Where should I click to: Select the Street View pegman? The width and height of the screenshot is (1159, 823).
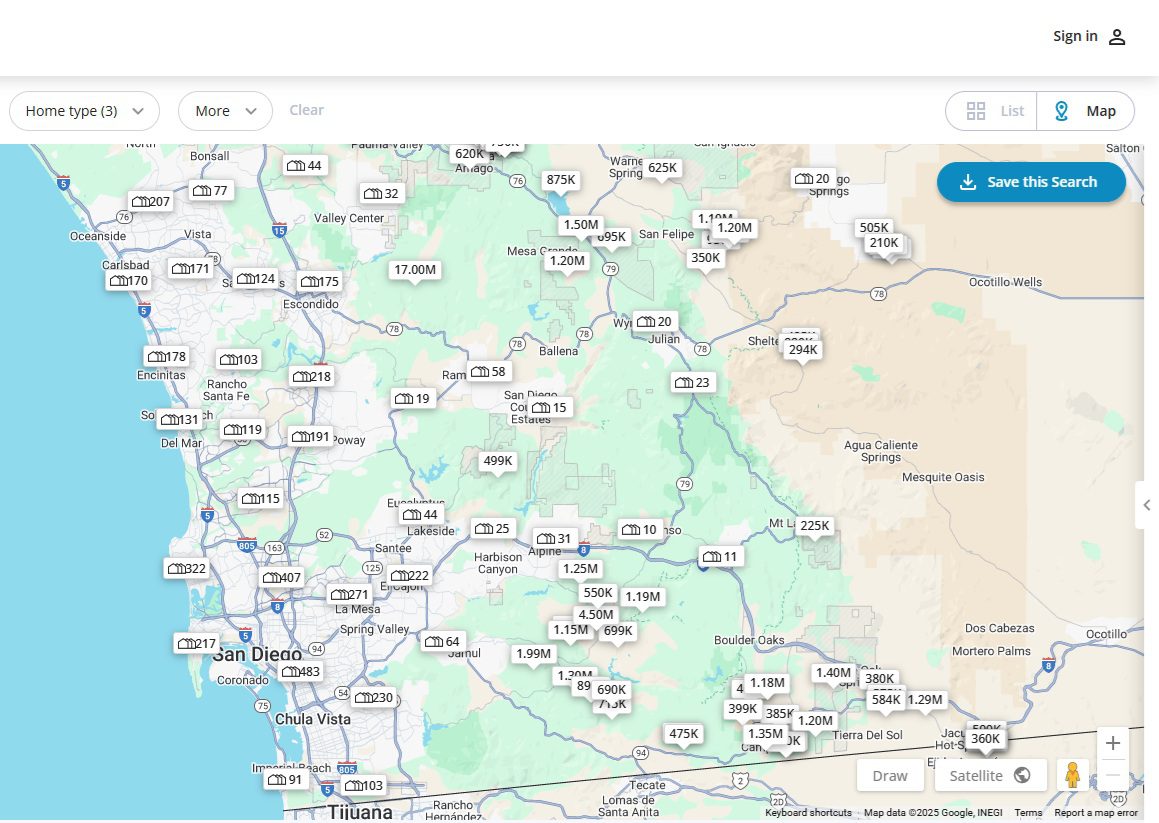coord(1073,775)
